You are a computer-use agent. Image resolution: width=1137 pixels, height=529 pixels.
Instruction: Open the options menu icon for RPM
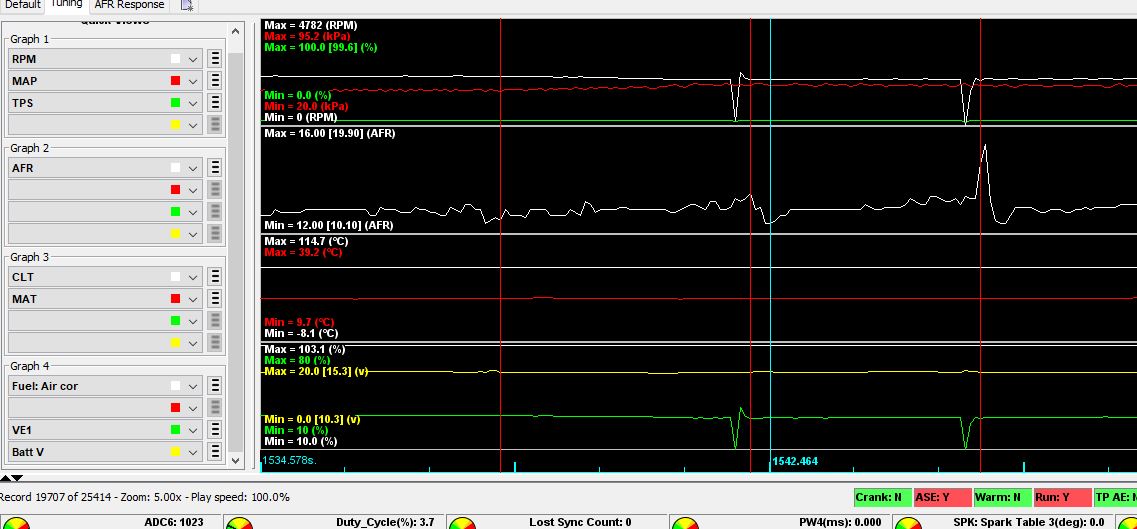click(x=214, y=59)
